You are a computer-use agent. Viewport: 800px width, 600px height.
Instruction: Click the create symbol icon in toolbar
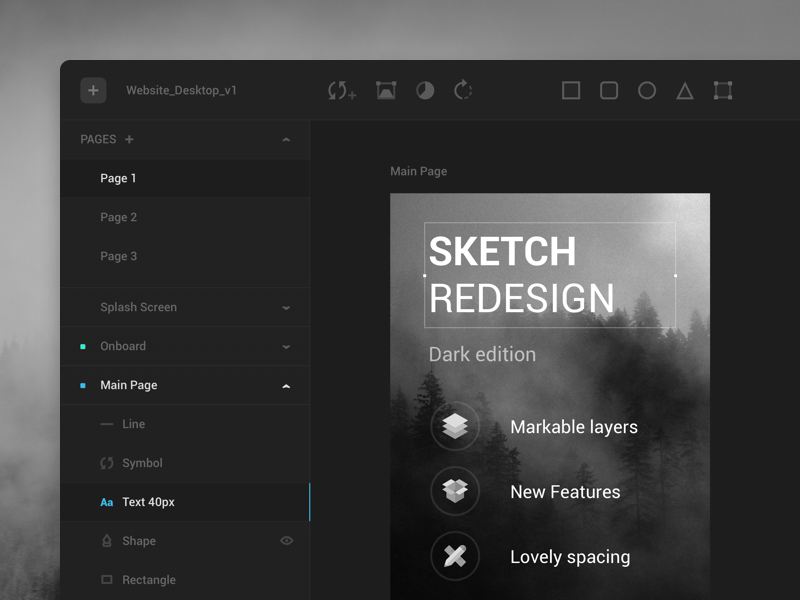click(x=342, y=91)
